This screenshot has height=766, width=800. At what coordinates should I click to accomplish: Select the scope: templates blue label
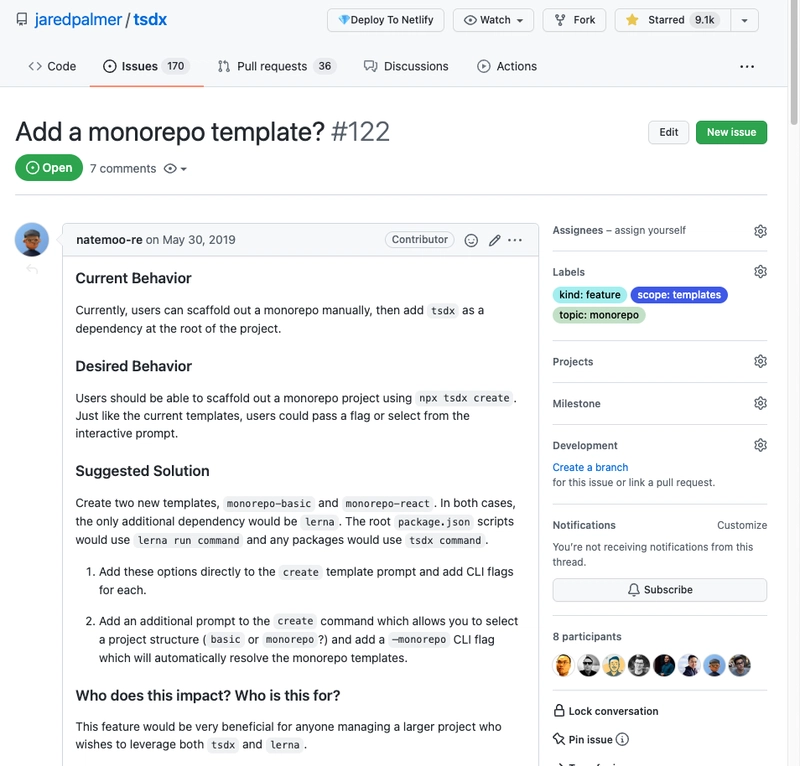pyautogui.click(x=679, y=295)
